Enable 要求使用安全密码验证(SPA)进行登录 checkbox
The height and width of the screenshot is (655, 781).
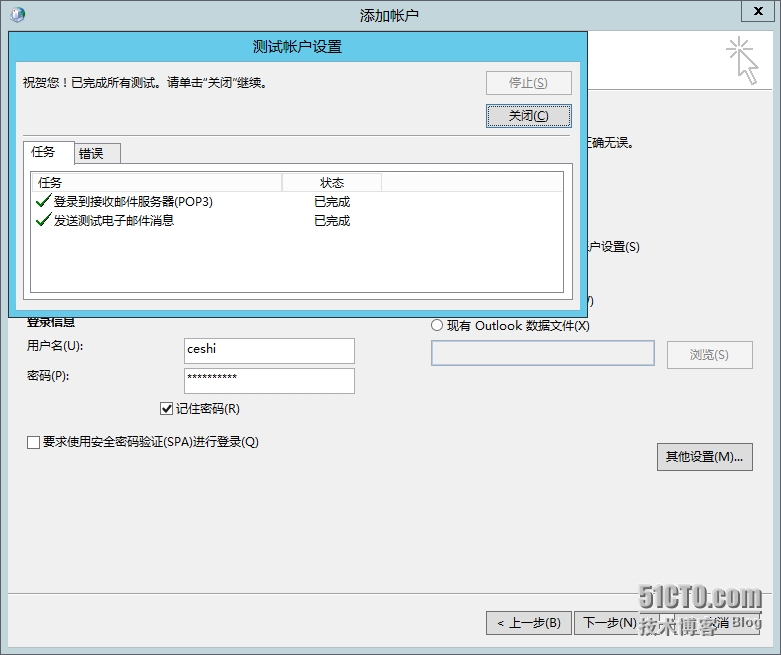point(34,442)
